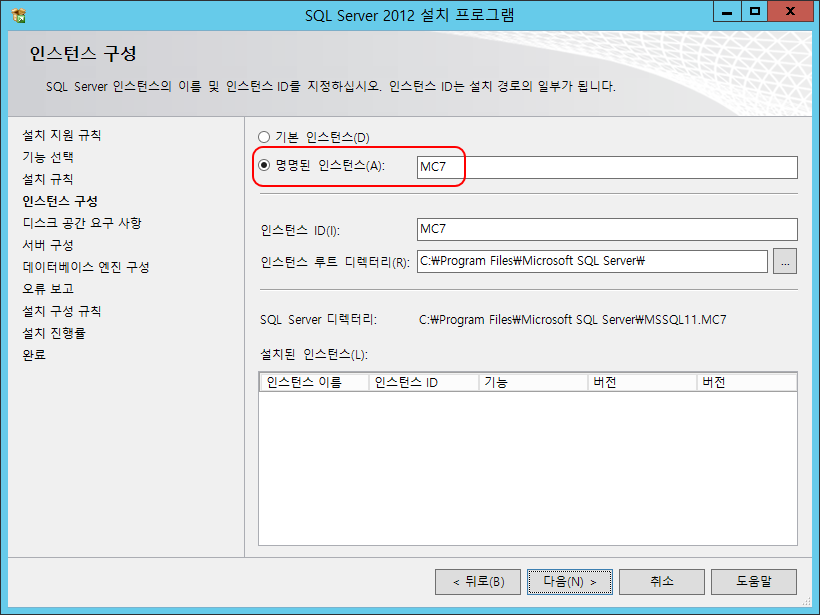Click the < 뒤로(B) button
820x615 pixels.
(478, 582)
